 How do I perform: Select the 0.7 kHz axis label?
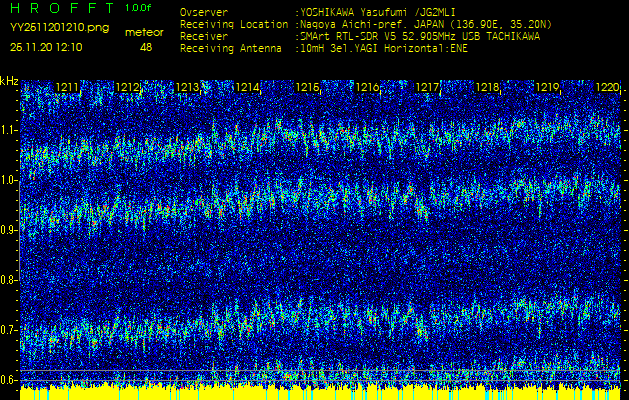tap(9, 329)
